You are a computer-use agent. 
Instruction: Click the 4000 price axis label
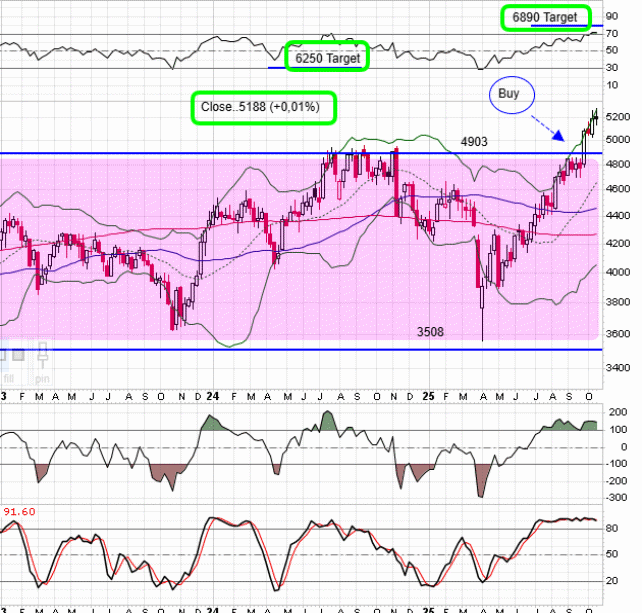coord(619,272)
